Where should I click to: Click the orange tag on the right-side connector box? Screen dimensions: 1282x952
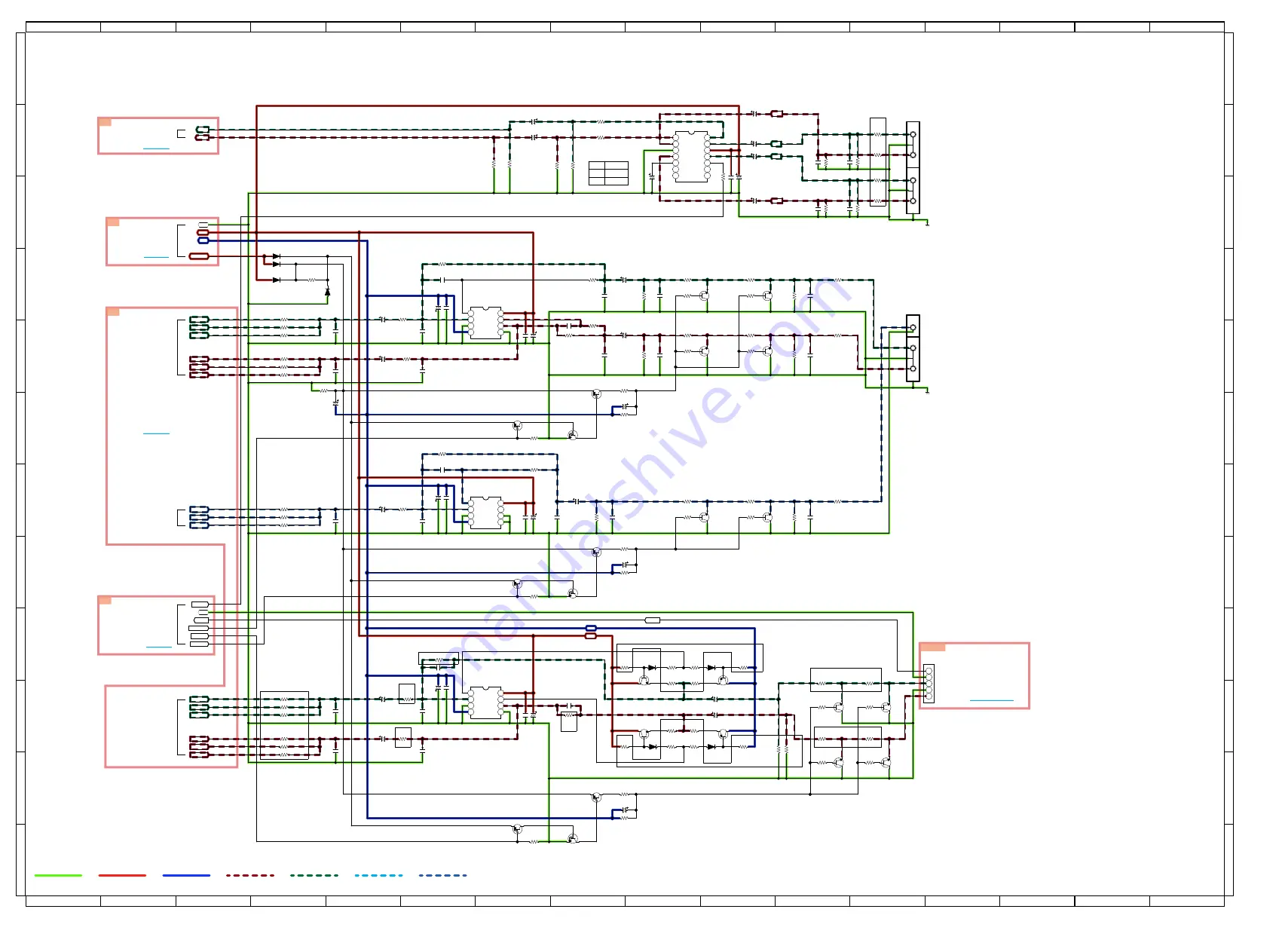pos(933,647)
